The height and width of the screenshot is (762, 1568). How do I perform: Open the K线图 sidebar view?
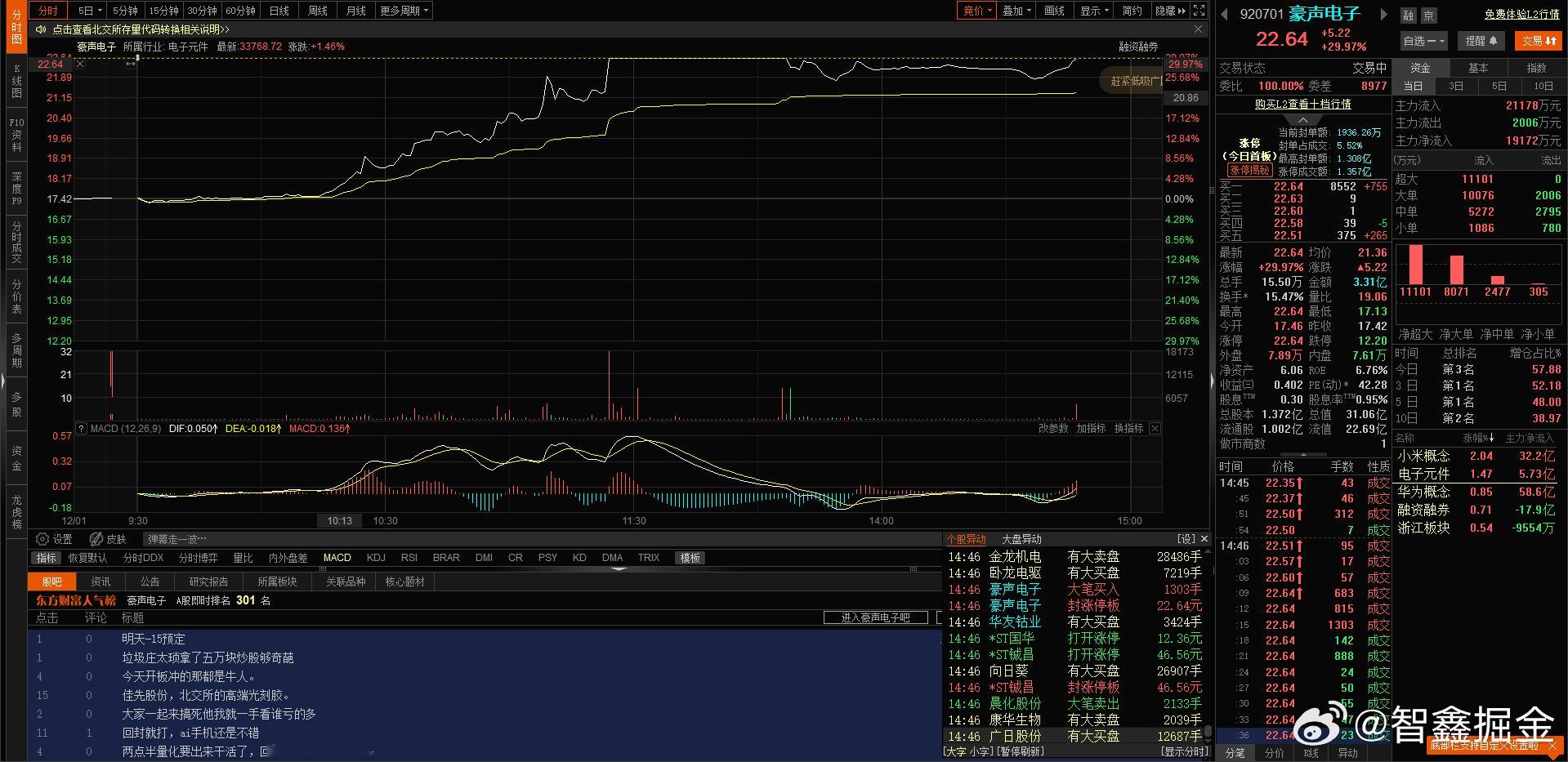pos(16,81)
